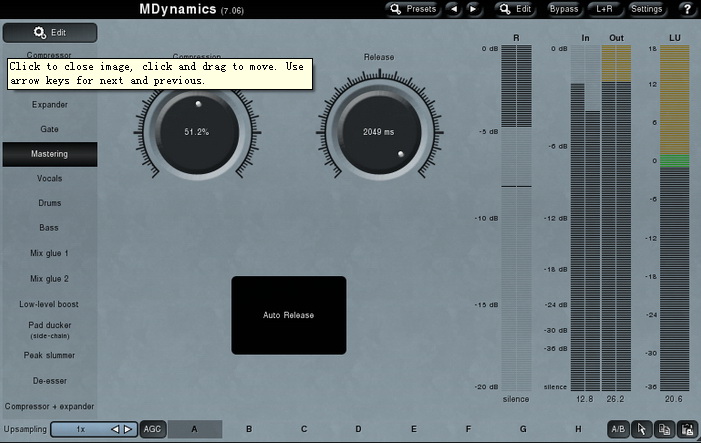Toggle the Auto Release button

point(289,315)
